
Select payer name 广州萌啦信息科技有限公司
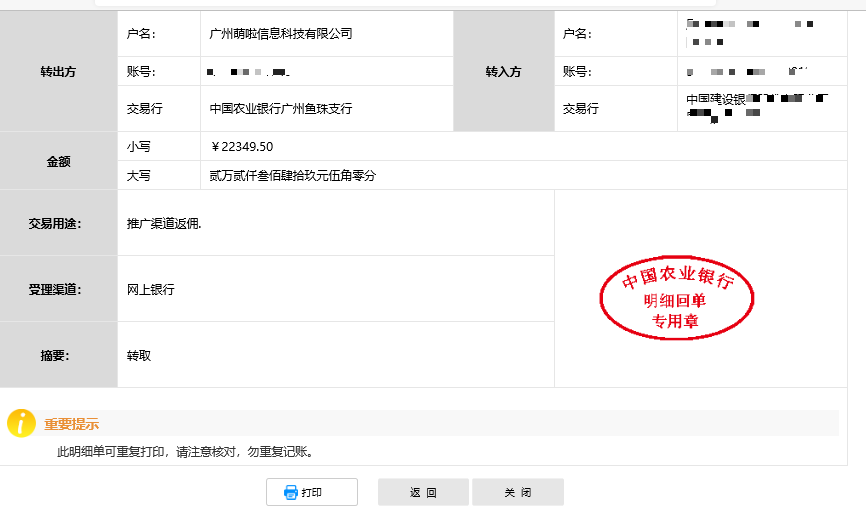point(281,34)
